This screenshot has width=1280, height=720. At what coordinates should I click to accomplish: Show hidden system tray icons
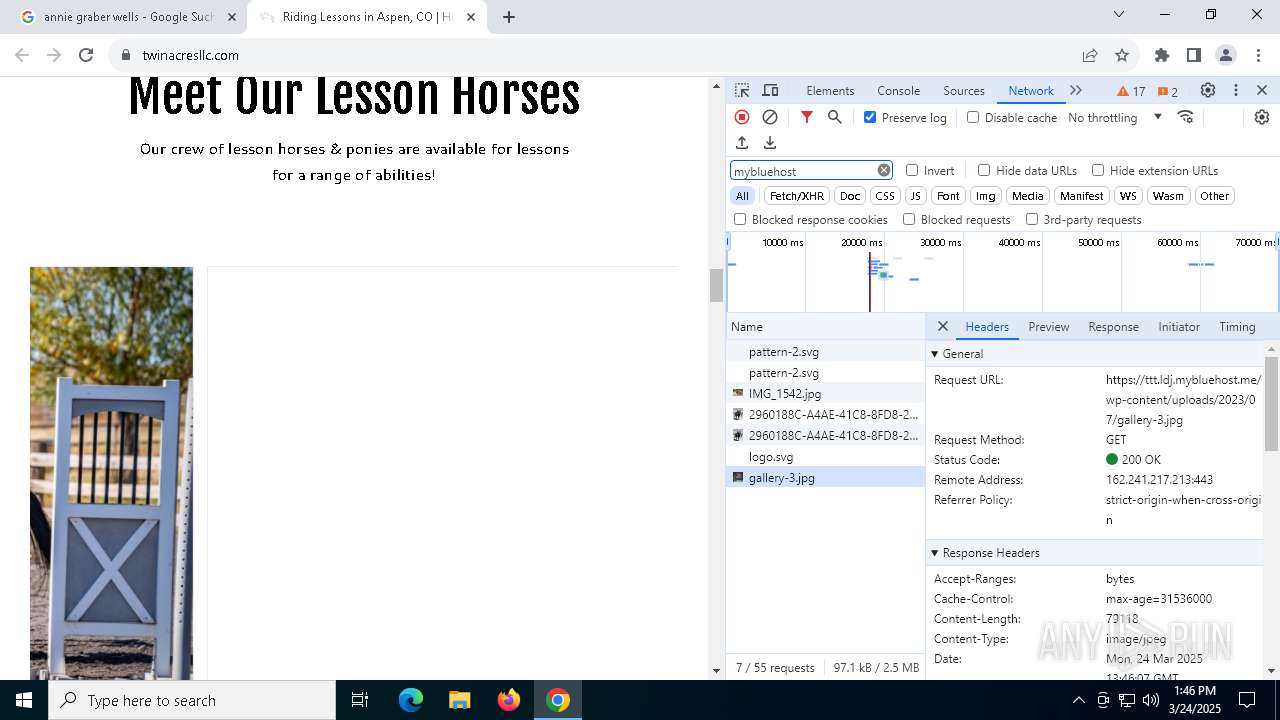[x=1078, y=700]
